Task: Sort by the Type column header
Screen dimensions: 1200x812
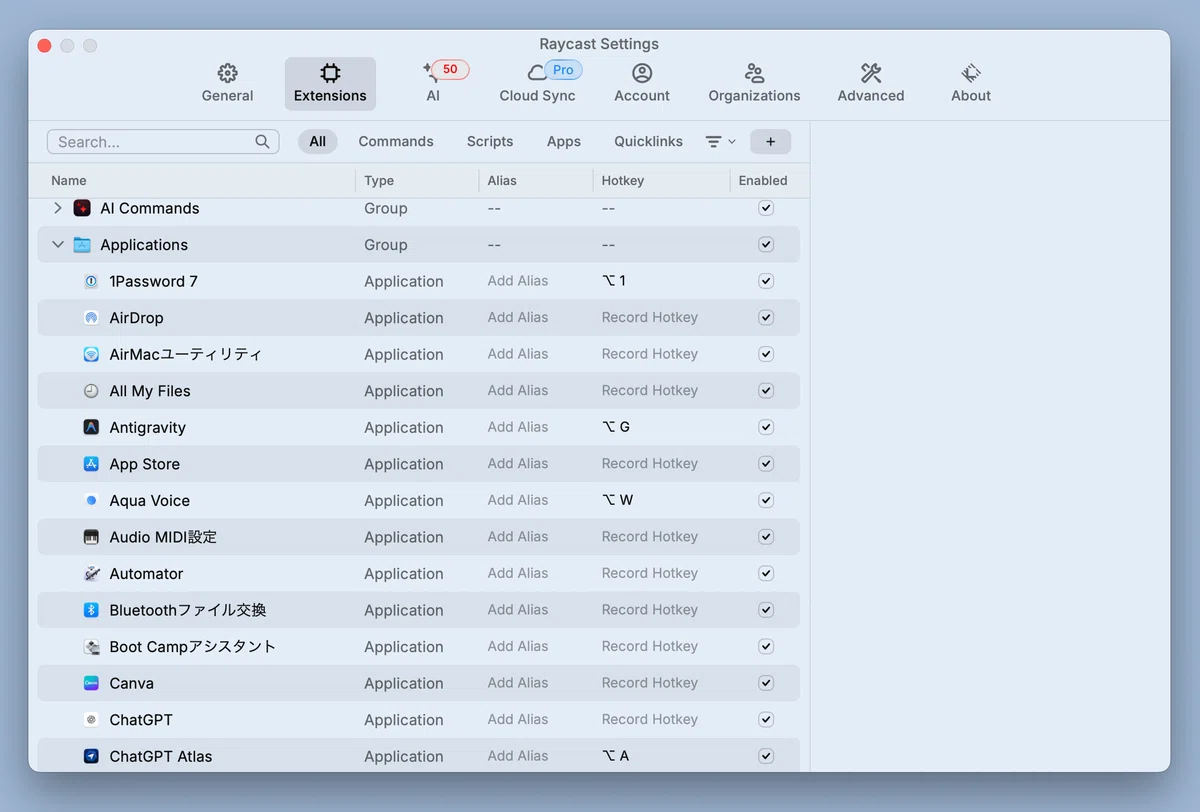Action: (379, 181)
